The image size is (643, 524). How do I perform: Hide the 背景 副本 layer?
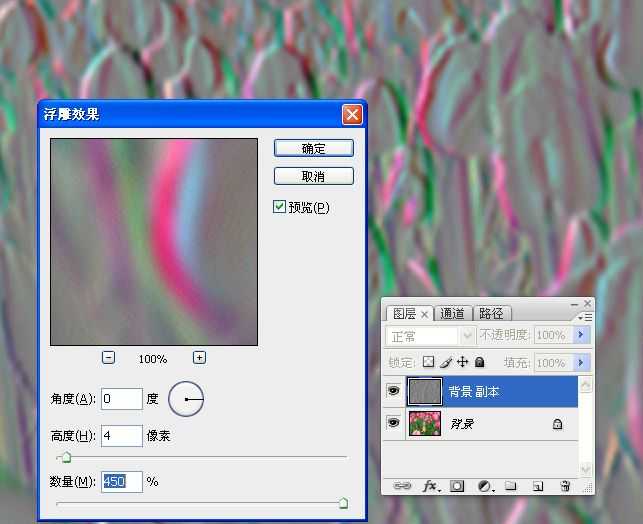point(394,392)
